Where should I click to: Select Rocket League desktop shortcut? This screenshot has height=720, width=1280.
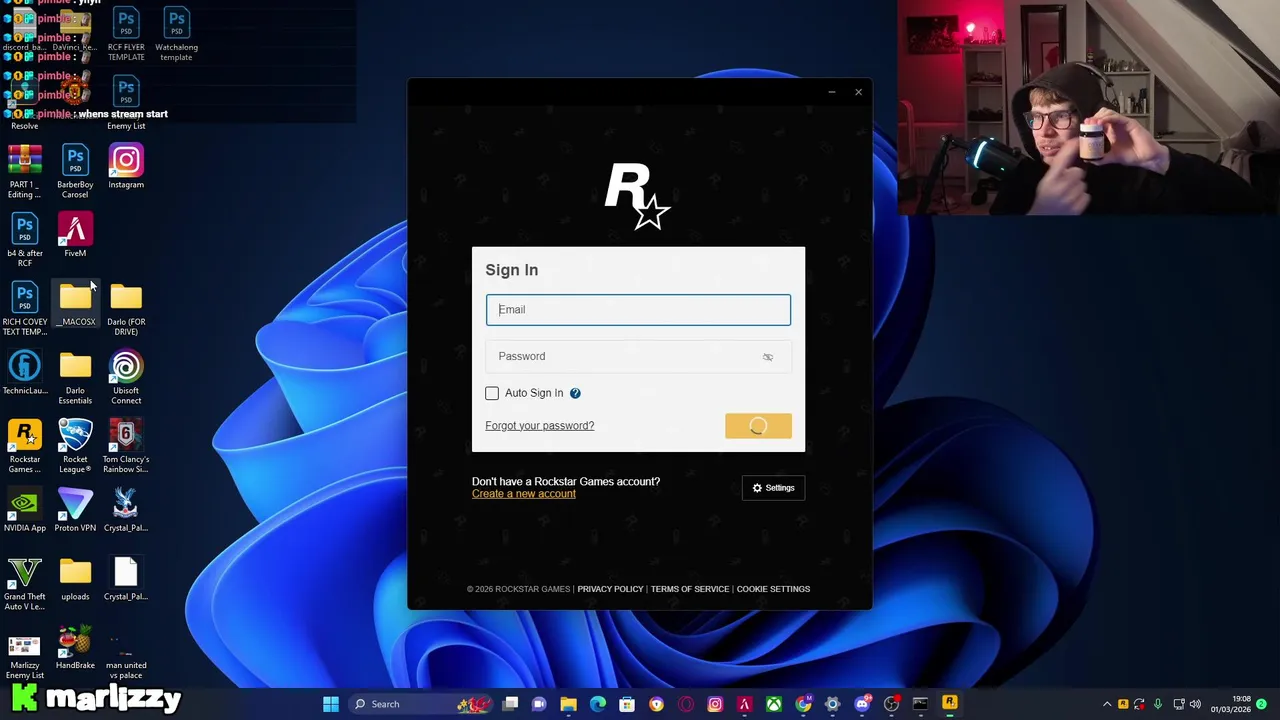[x=75, y=447]
